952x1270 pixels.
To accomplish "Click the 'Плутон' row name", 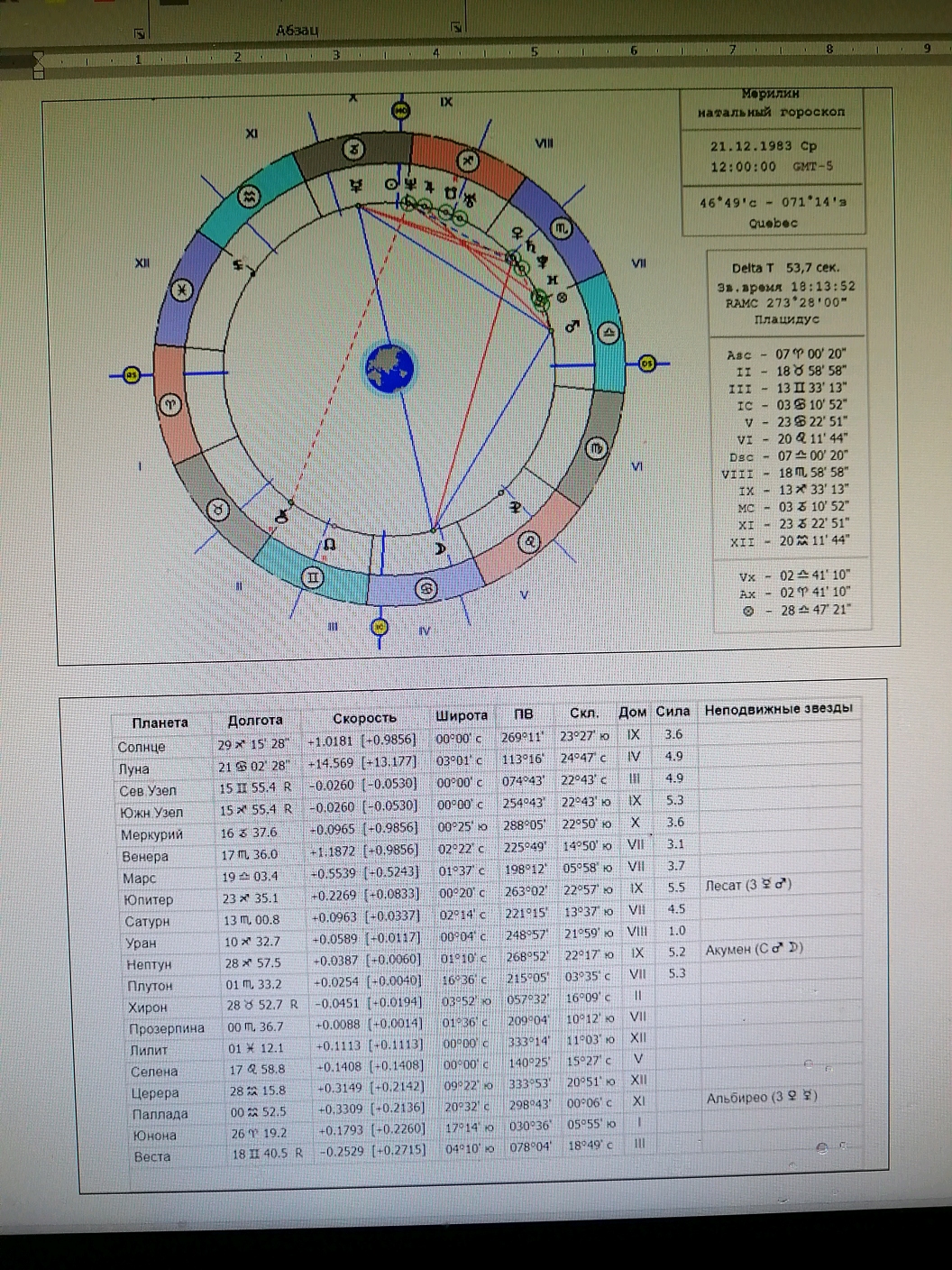I will (x=150, y=987).
